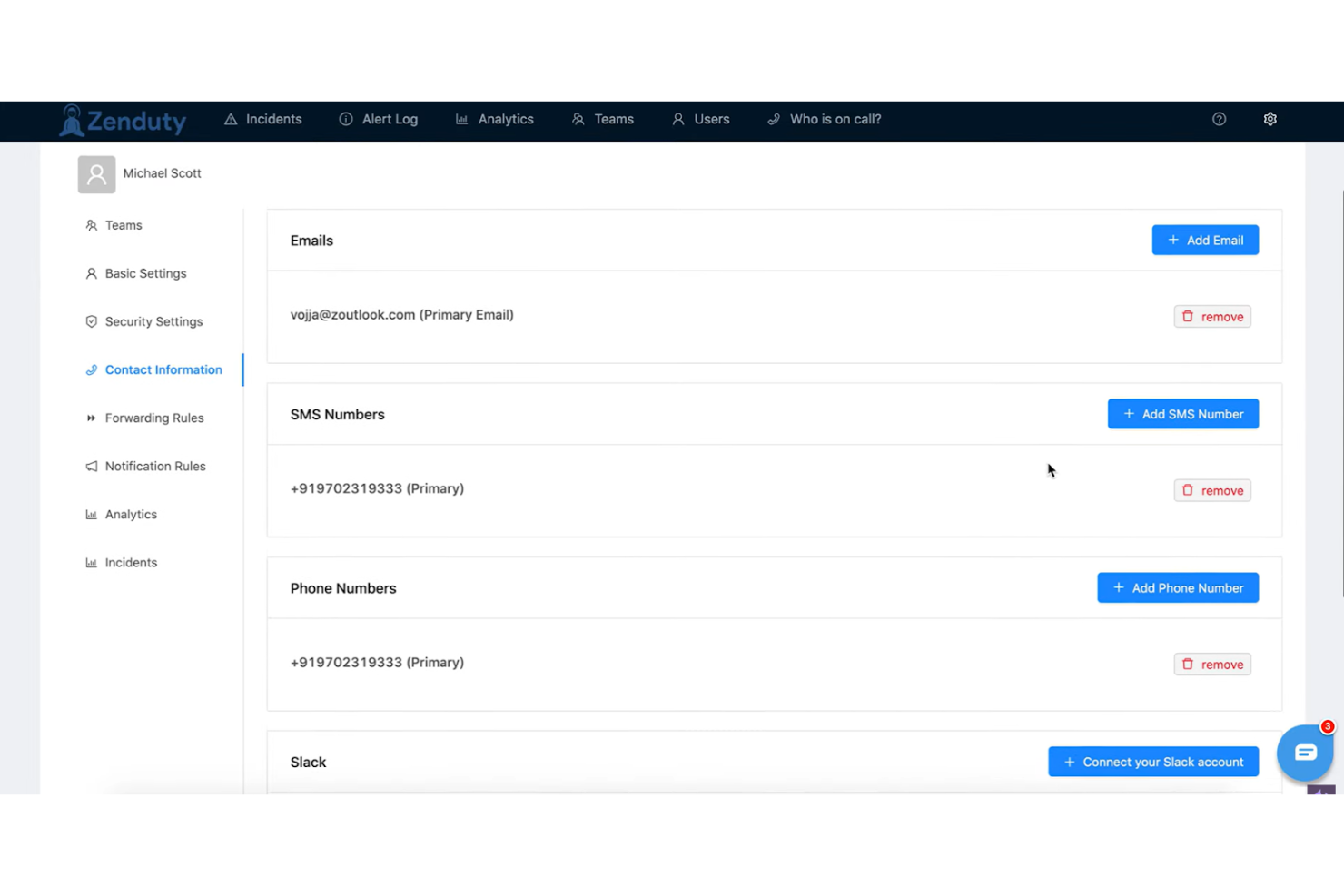Click Add Phone Number

(1178, 587)
